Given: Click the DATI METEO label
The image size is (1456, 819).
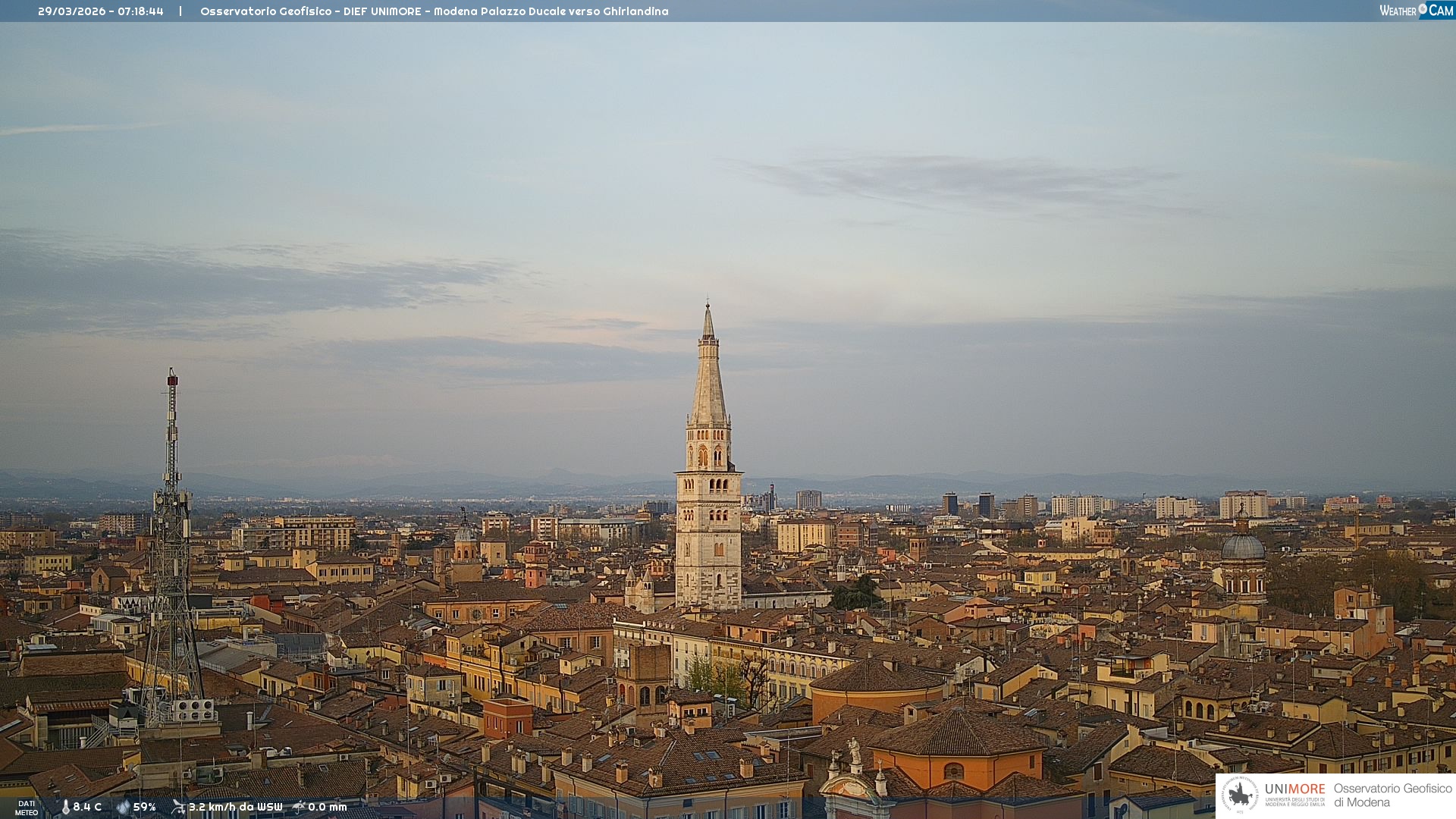Looking at the screenshot, I should (x=27, y=808).
